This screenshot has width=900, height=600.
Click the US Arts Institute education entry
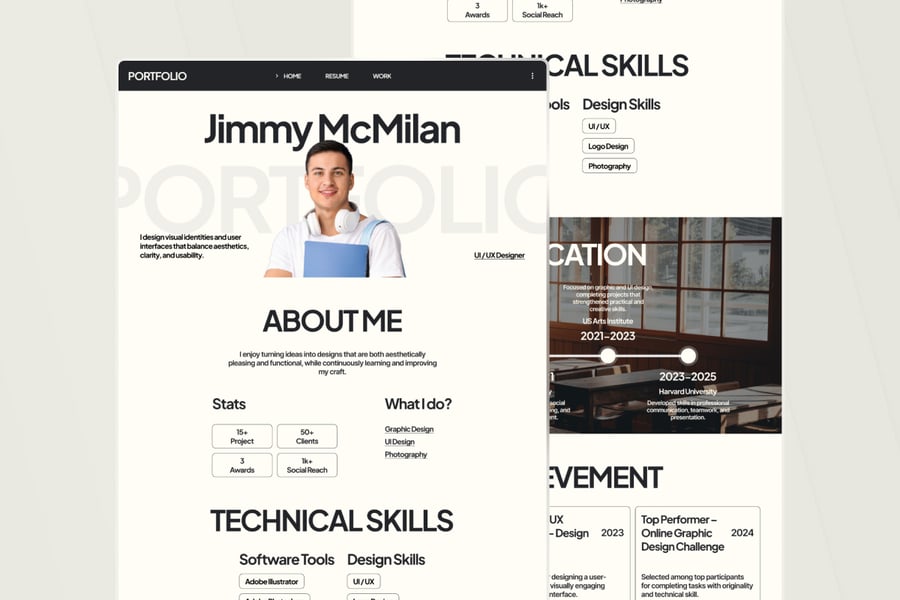[x=607, y=321]
